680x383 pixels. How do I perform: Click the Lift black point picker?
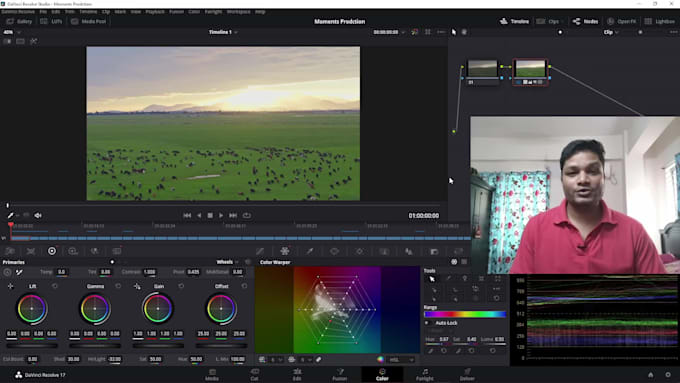[x=10, y=286]
